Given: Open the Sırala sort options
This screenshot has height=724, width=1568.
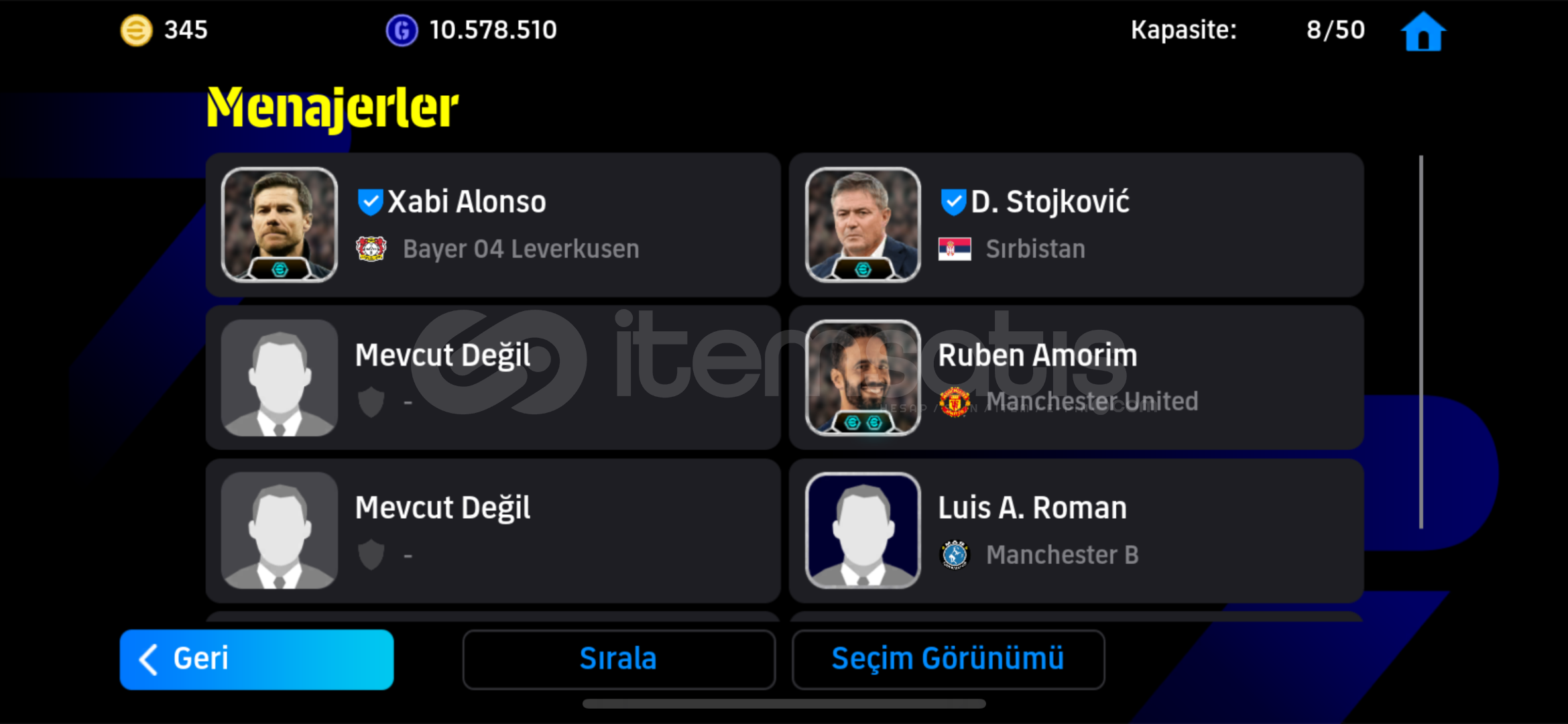Looking at the screenshot, I should (x=618, y=659).
